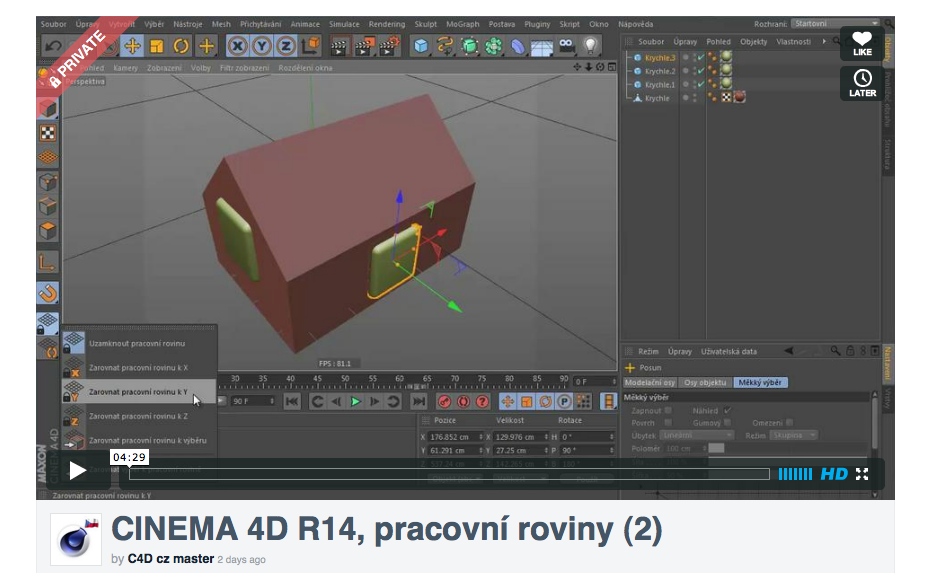Click the Render Settings clapperboard gear icon

pyautogui.click(x=389, y=46)
